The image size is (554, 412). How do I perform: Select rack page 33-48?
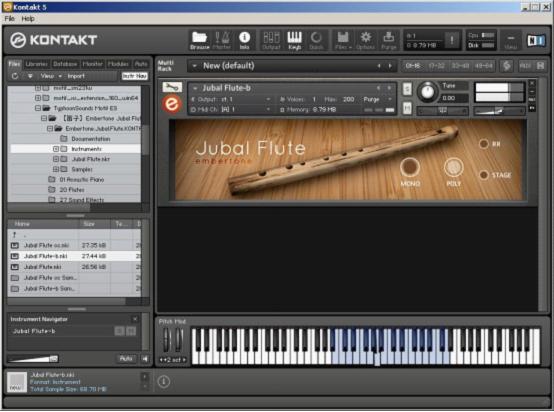(460, 66)
